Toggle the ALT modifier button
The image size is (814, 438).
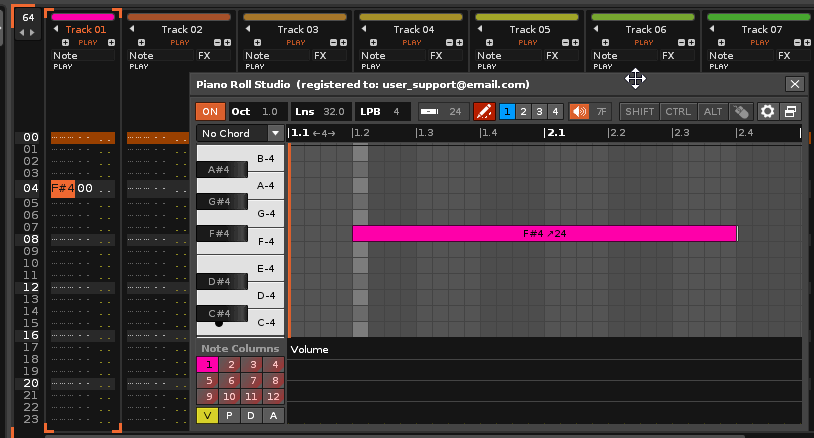tap(713, 112)
